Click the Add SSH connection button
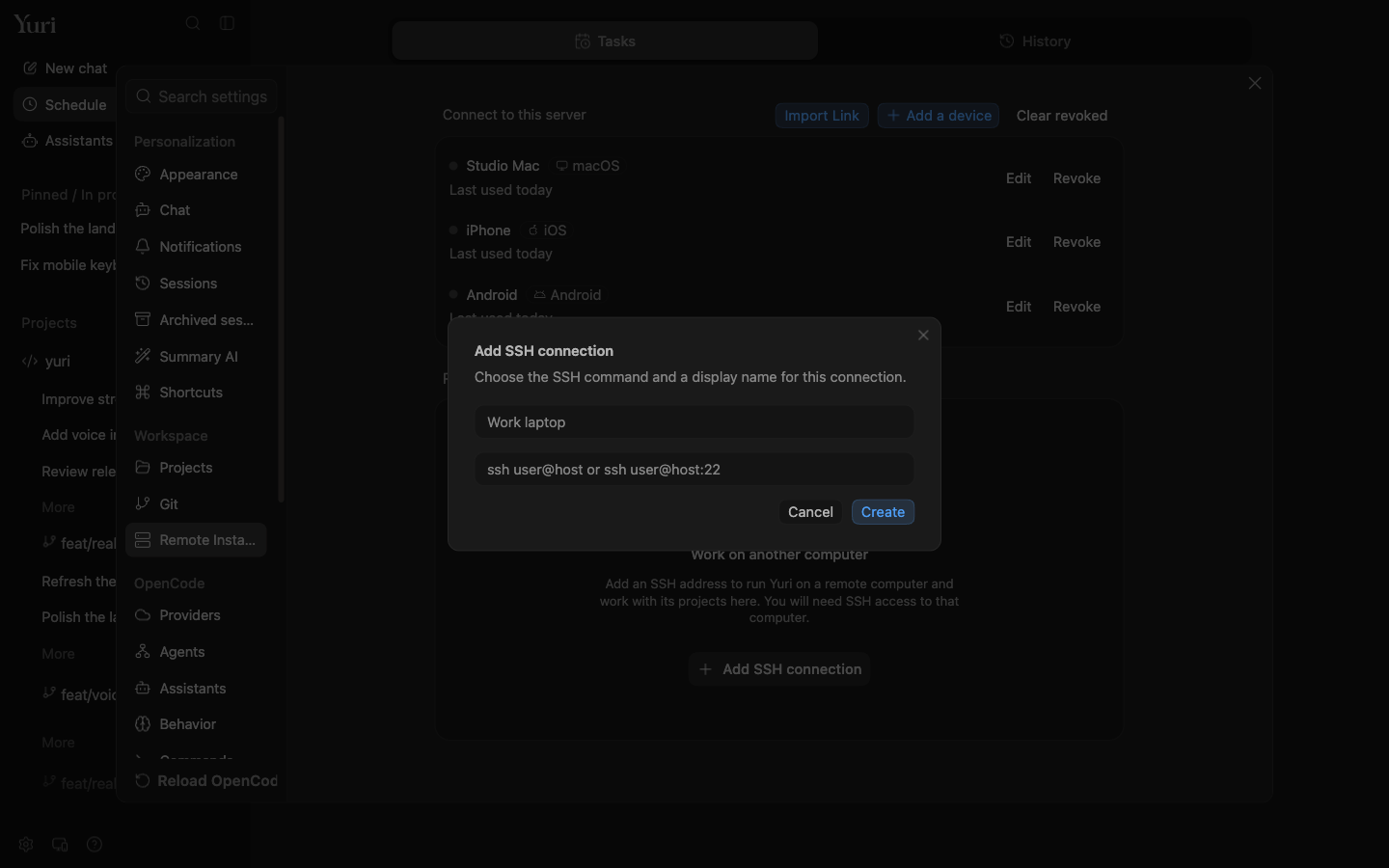 (779, 669)
